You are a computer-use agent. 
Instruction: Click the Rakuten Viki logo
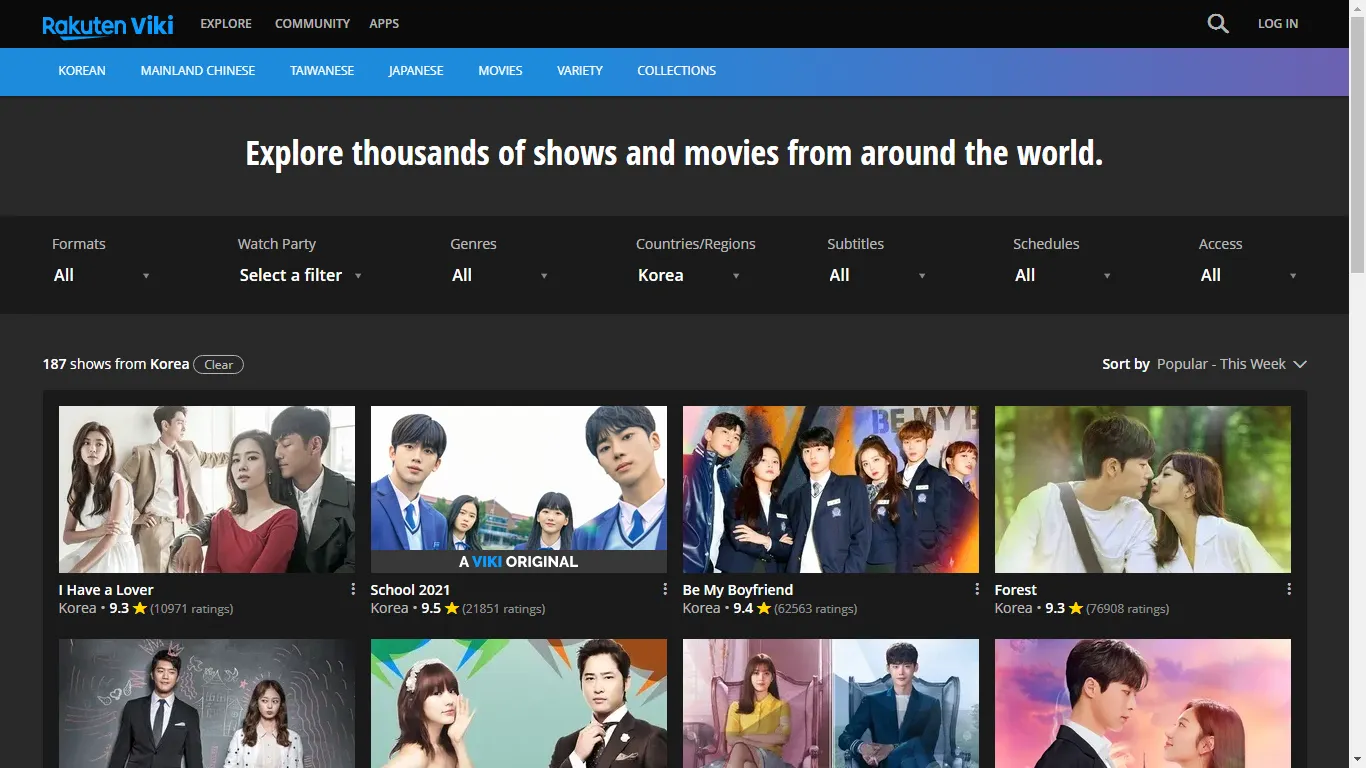[107, 25]
